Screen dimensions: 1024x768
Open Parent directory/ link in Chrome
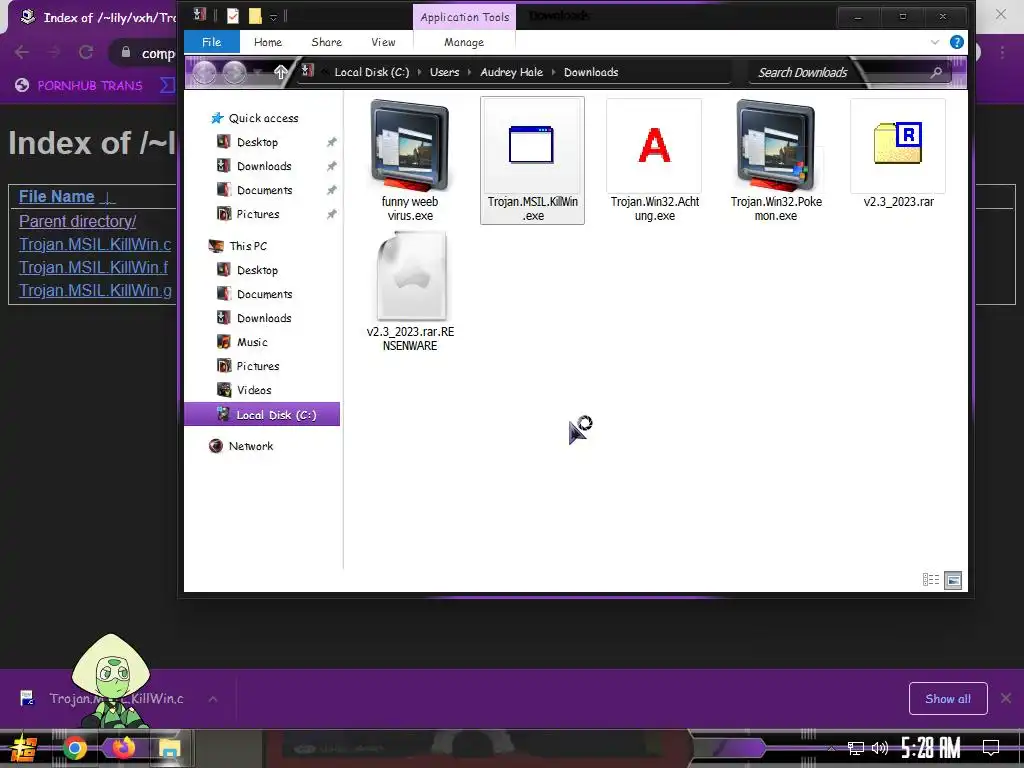[x=77, y=221]
